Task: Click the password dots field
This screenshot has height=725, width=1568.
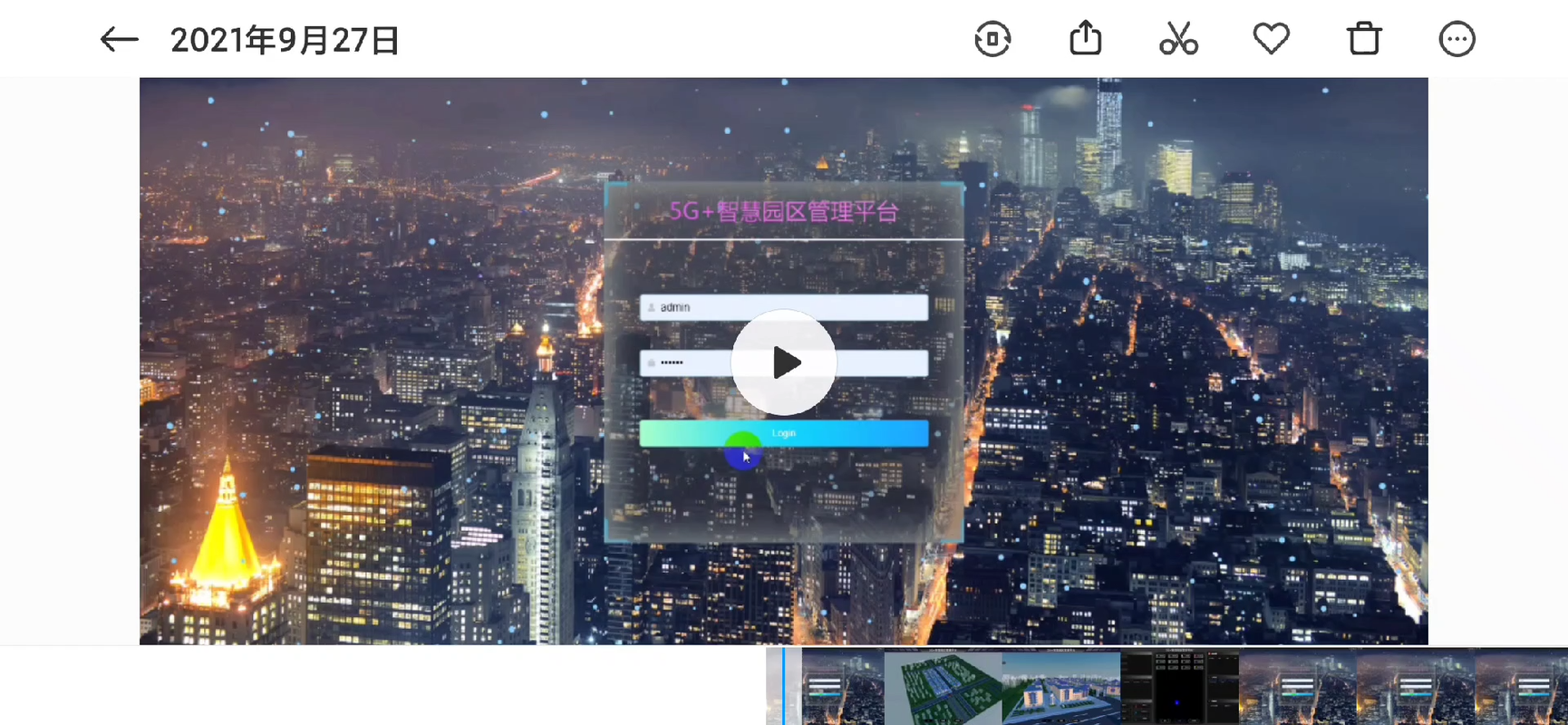Action: pos(689,362)
